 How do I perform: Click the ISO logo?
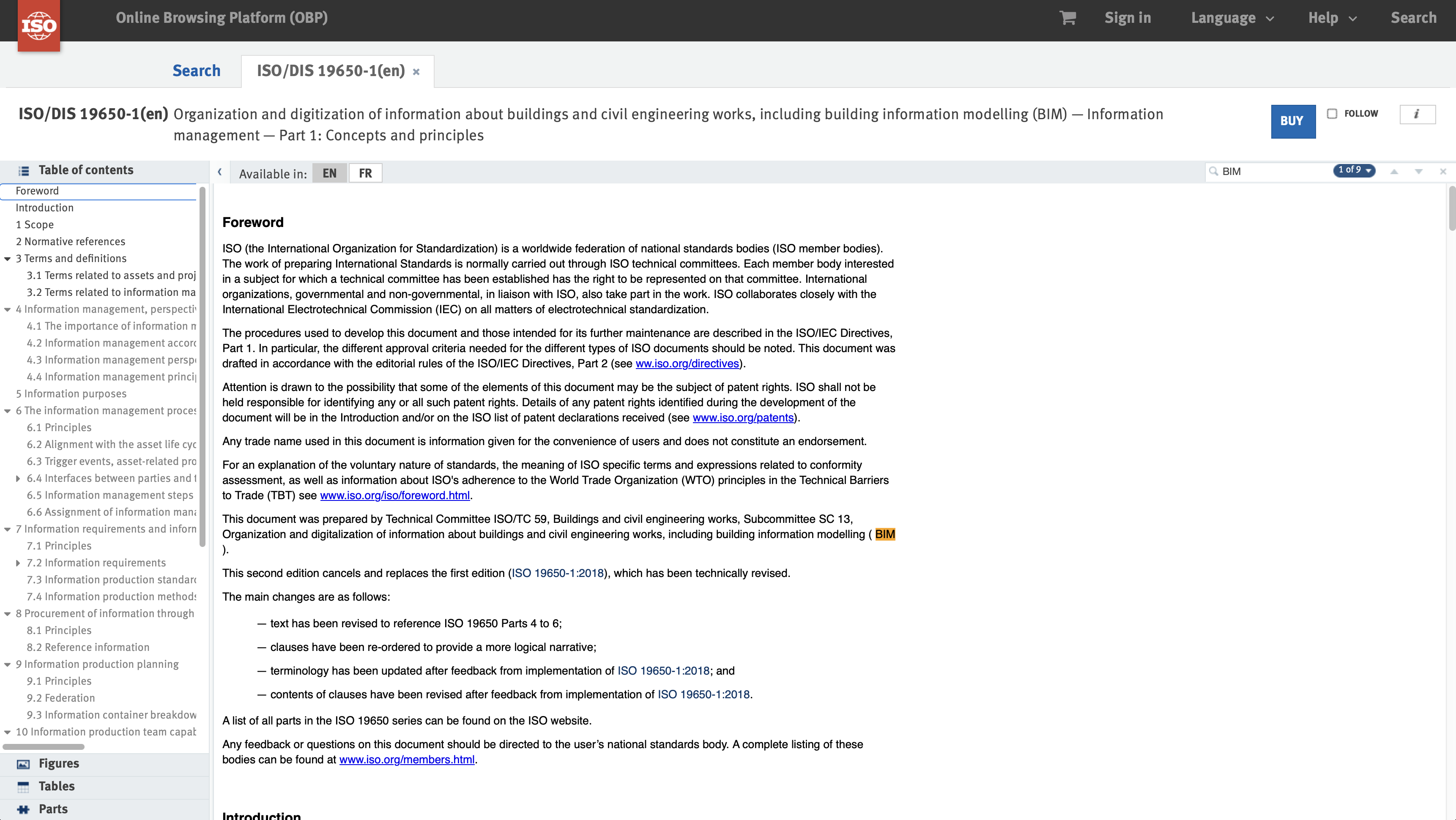38,25
